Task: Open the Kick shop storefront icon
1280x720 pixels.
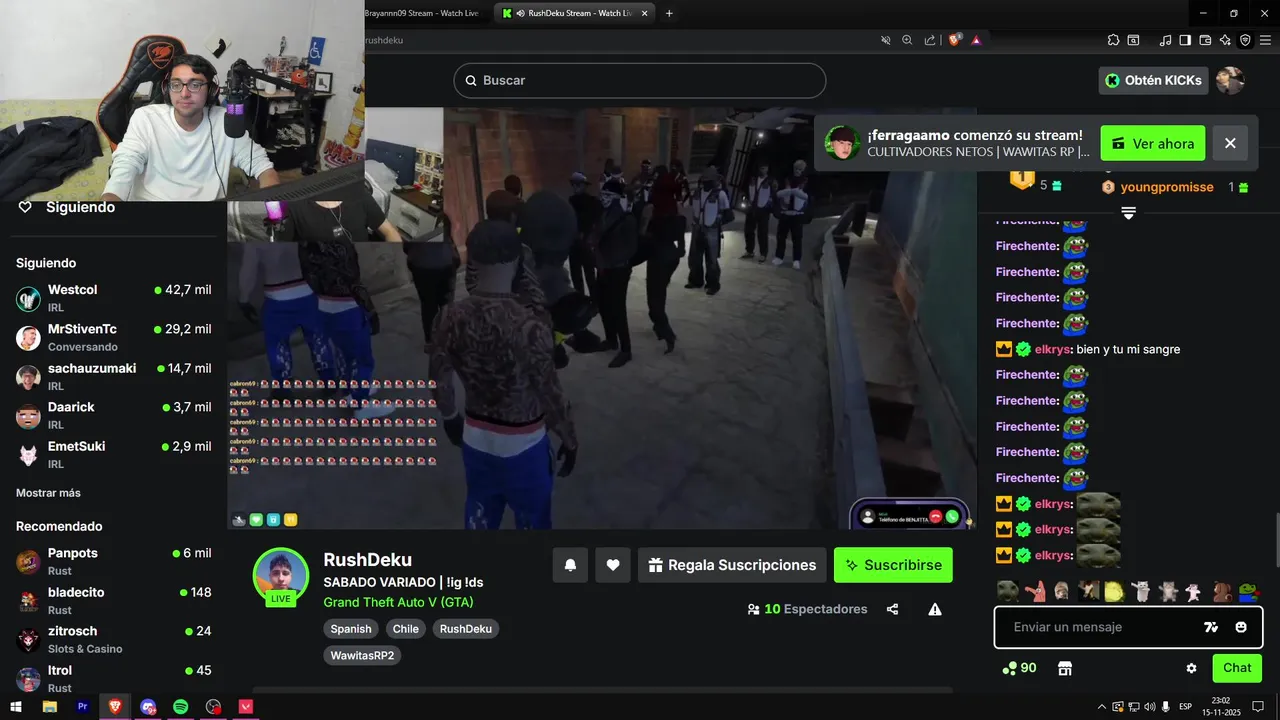Action: [1065, 668]
